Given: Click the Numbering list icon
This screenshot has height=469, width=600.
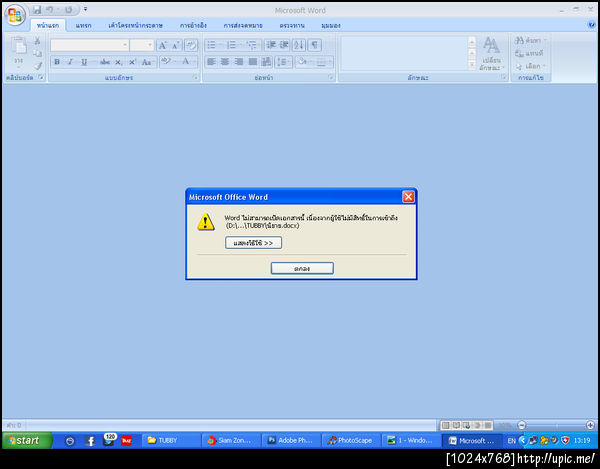Looking at the screenshot, I should pos(232,45).
